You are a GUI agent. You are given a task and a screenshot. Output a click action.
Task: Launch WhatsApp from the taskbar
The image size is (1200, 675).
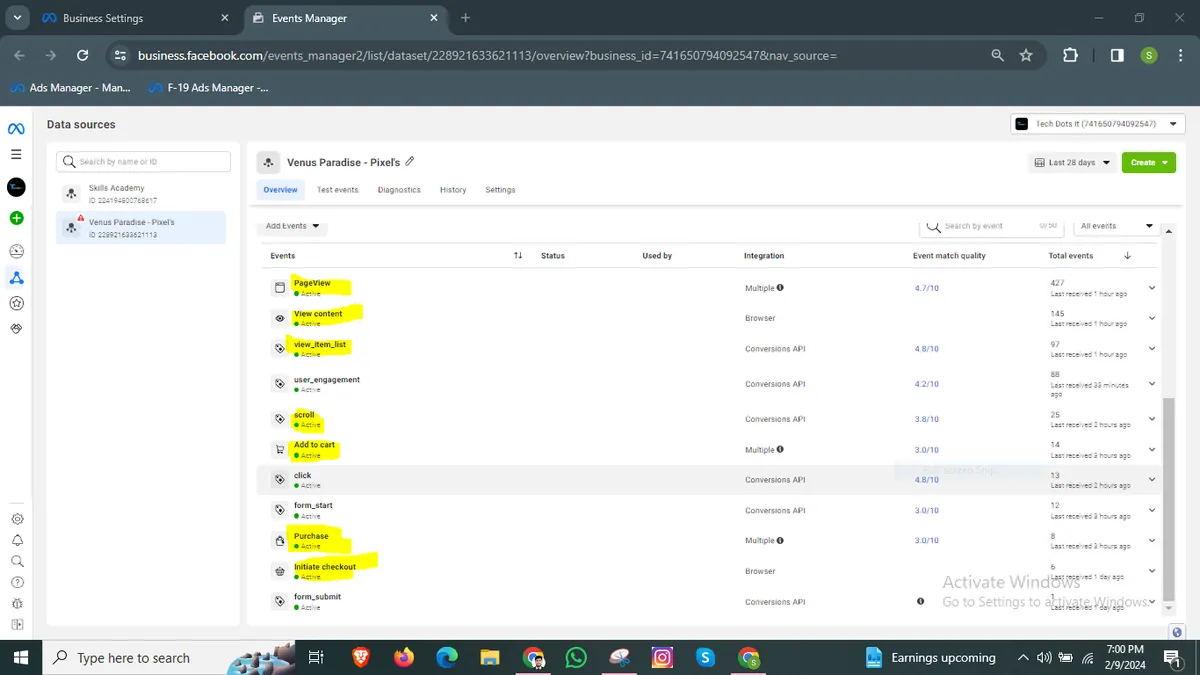(576, 657)
